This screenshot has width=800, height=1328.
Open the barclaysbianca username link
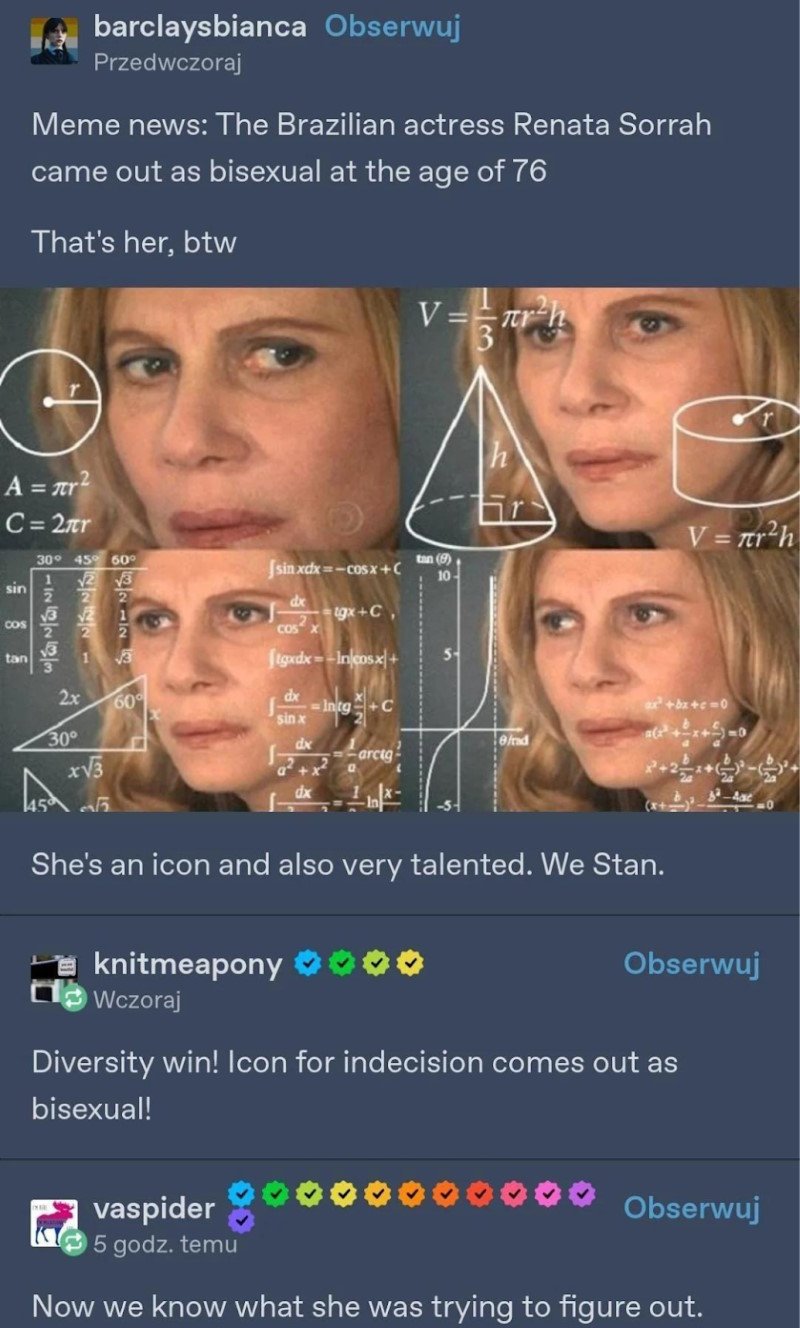click(x=200, y=27)
